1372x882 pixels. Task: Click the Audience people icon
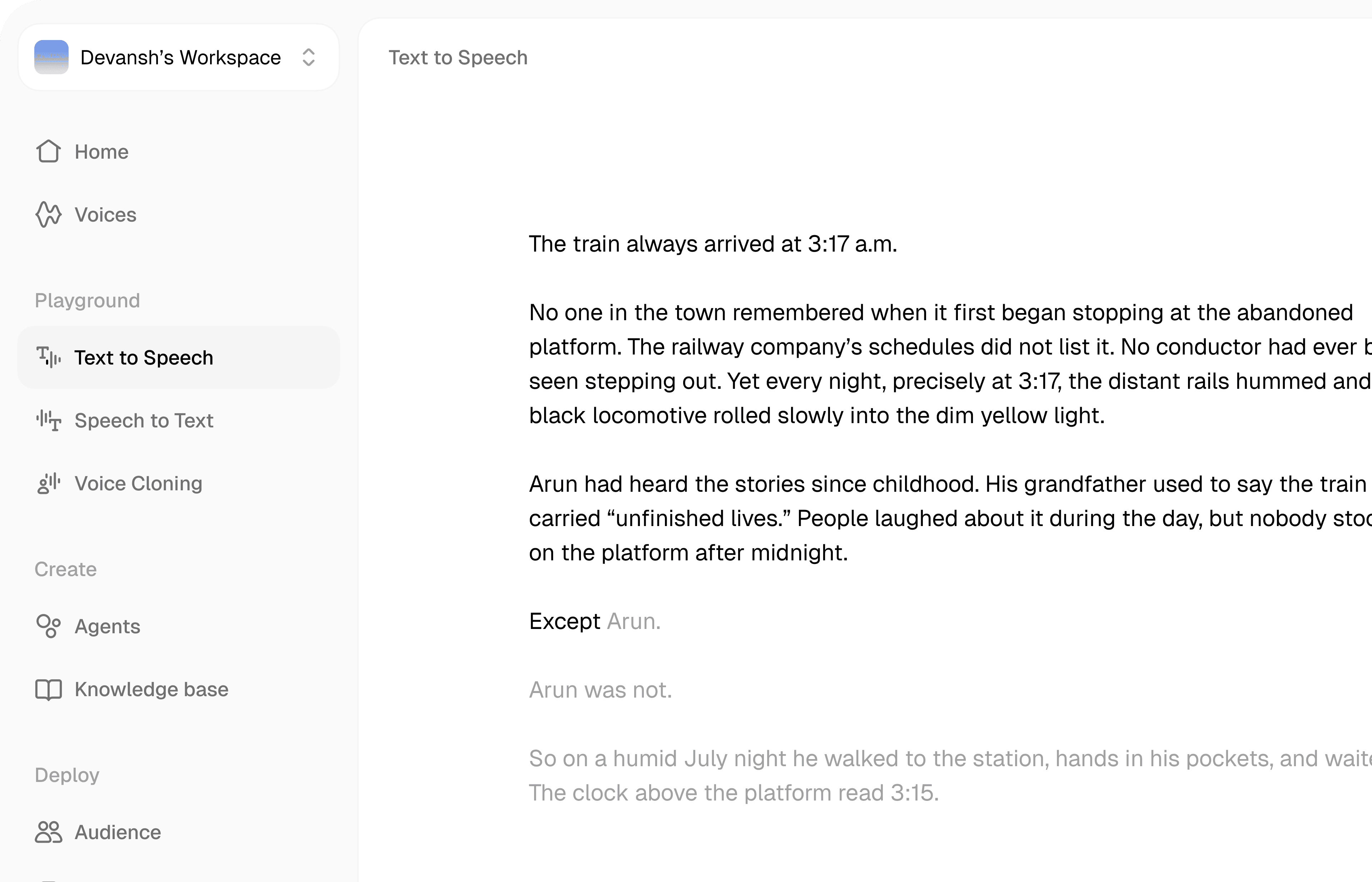(x=48, y=832)
